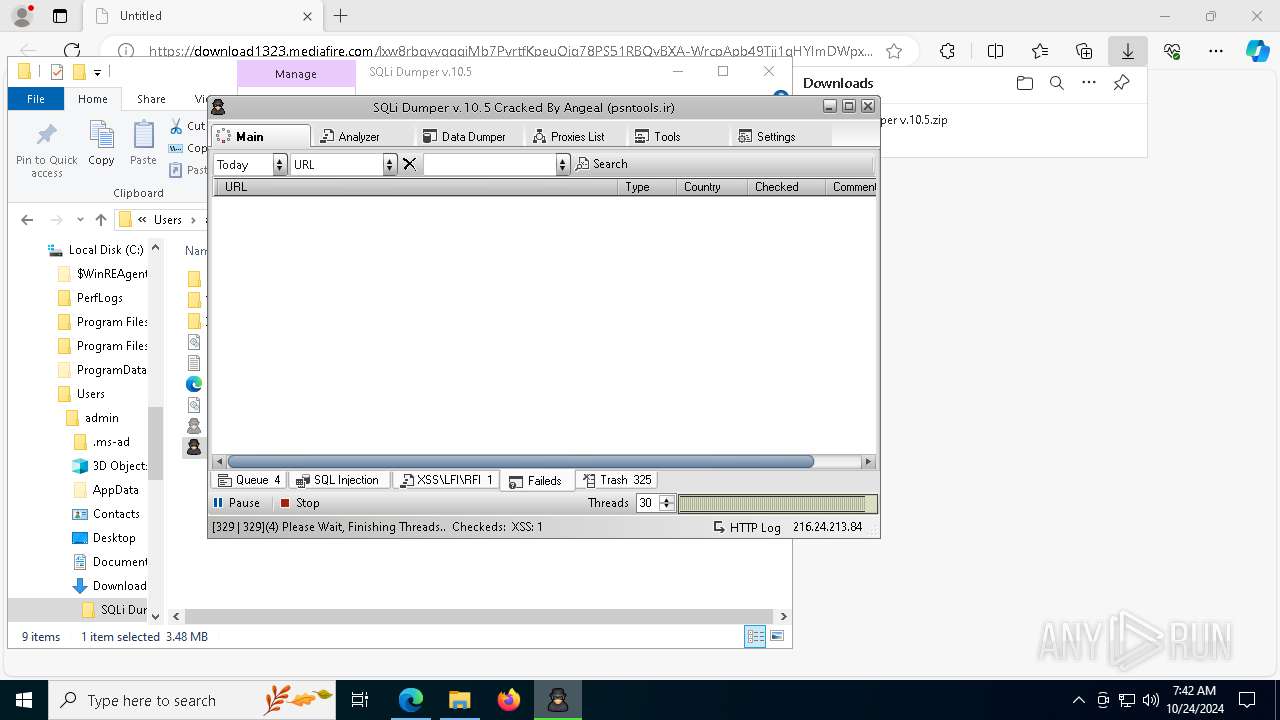
Task: Switch to the SQL Injection bottom tab
Action: point(339,480)
